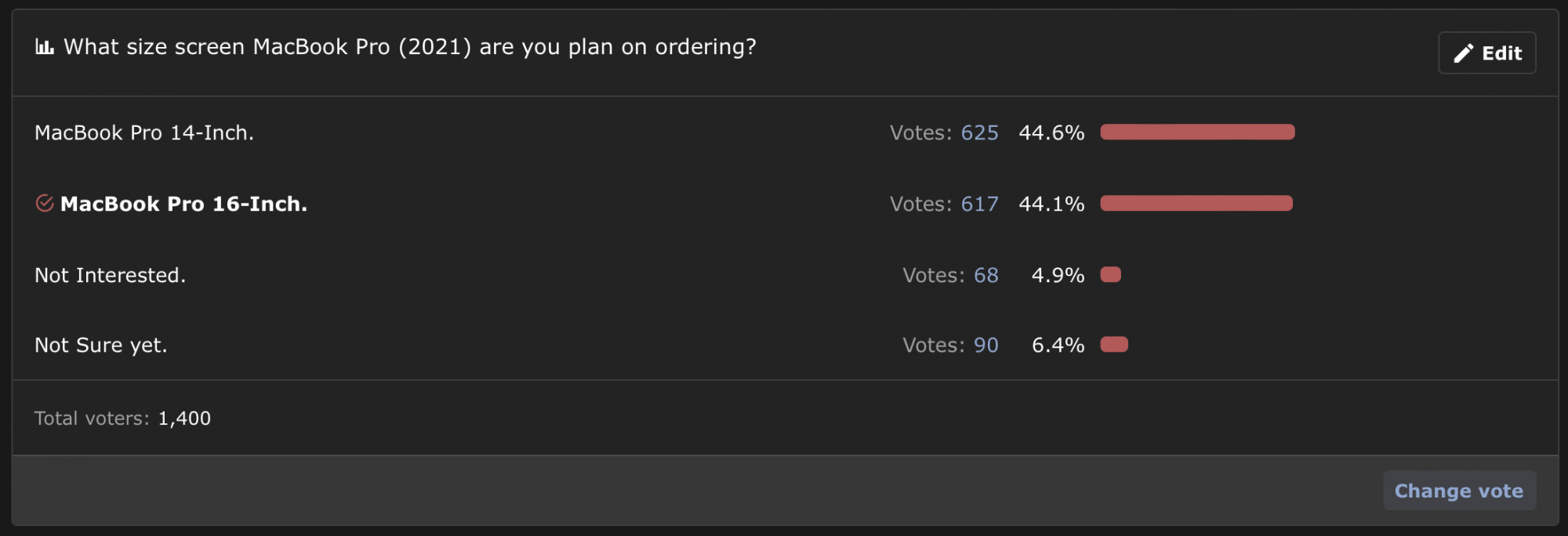
Task: Click the pencil icon in the Edit button
Action: pyautogui.click(x=1463, y=53)
